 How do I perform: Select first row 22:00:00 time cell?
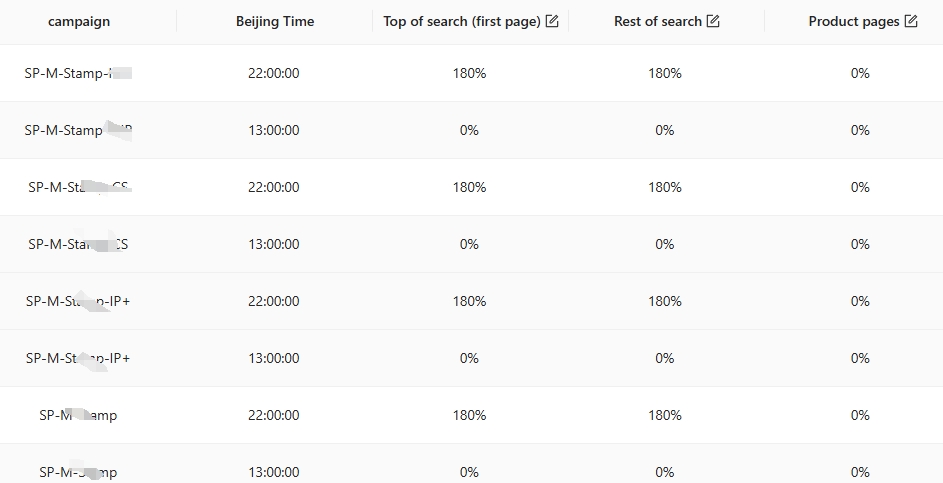pos(274,73)
